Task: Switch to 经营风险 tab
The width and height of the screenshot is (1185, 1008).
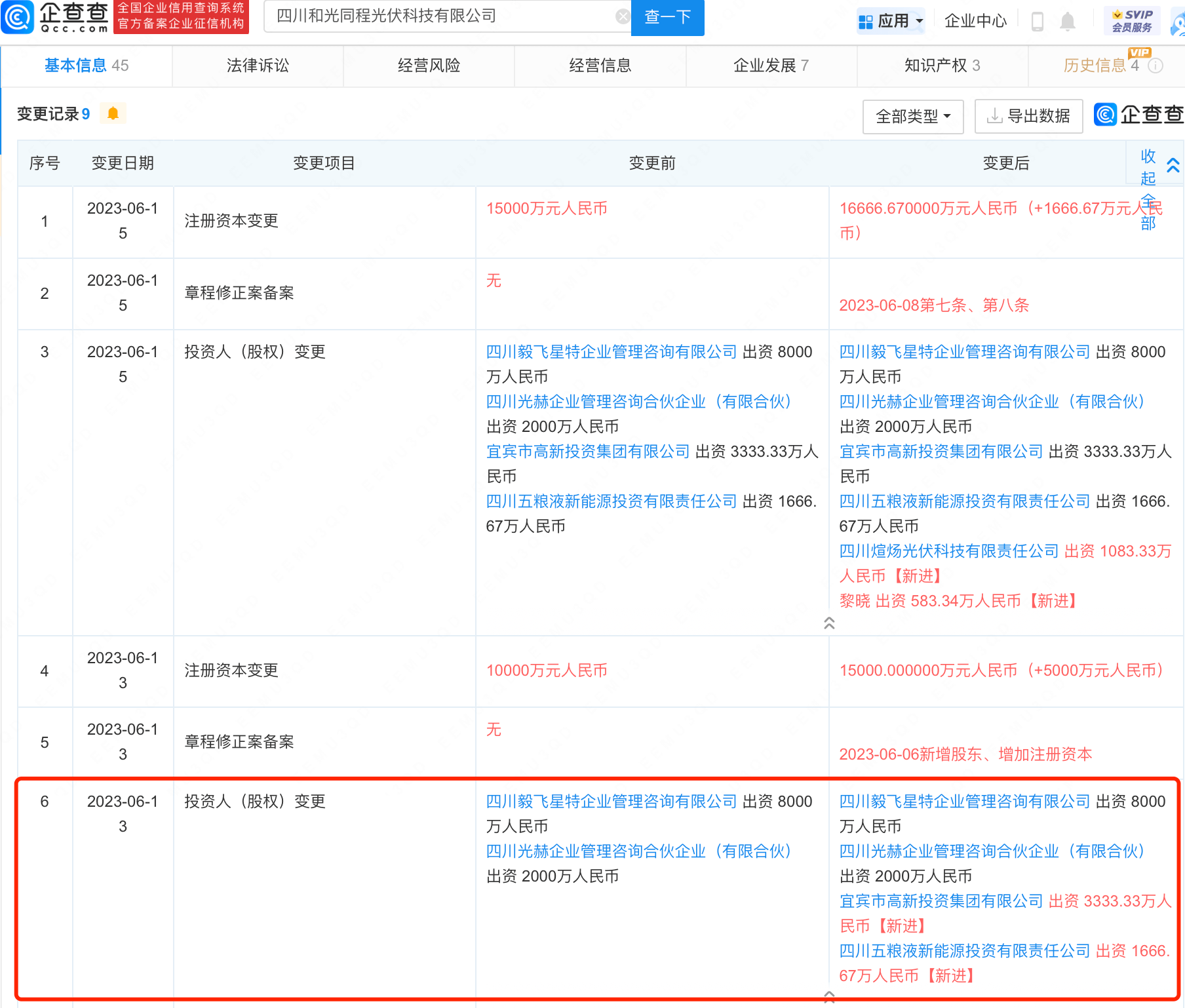Action: click(429, 66)
